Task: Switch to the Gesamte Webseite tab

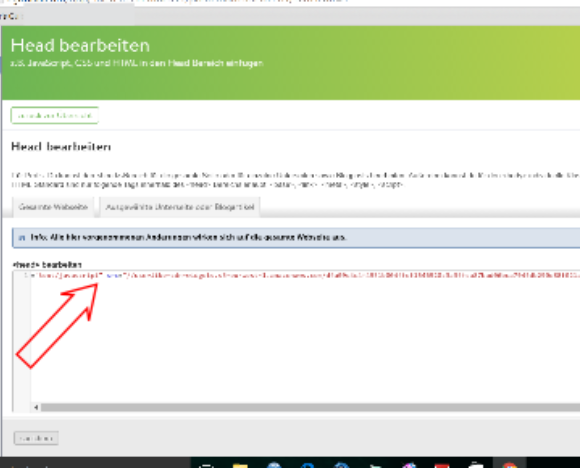Action: (x=53, y=207)
